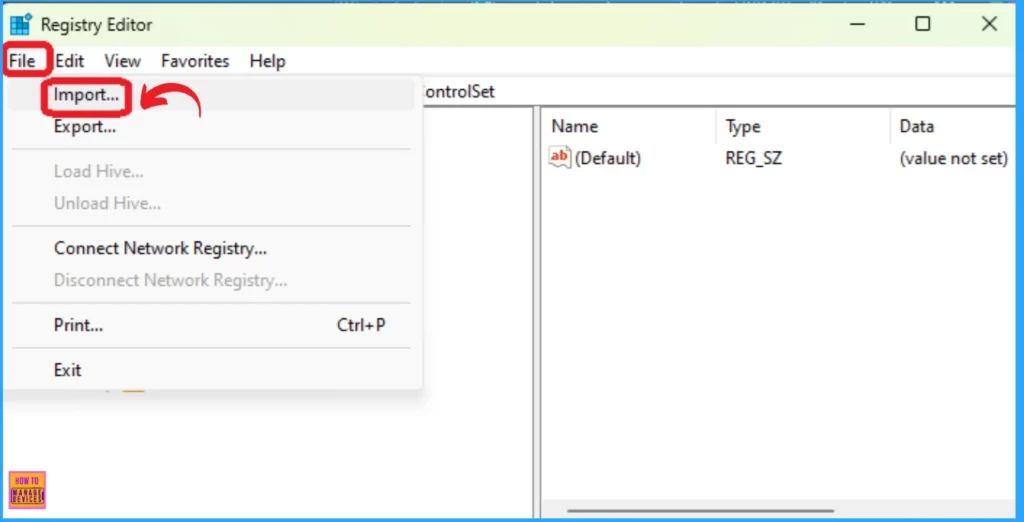Open the Favorites menu
1024x522 pixels.
click(195, 61)
